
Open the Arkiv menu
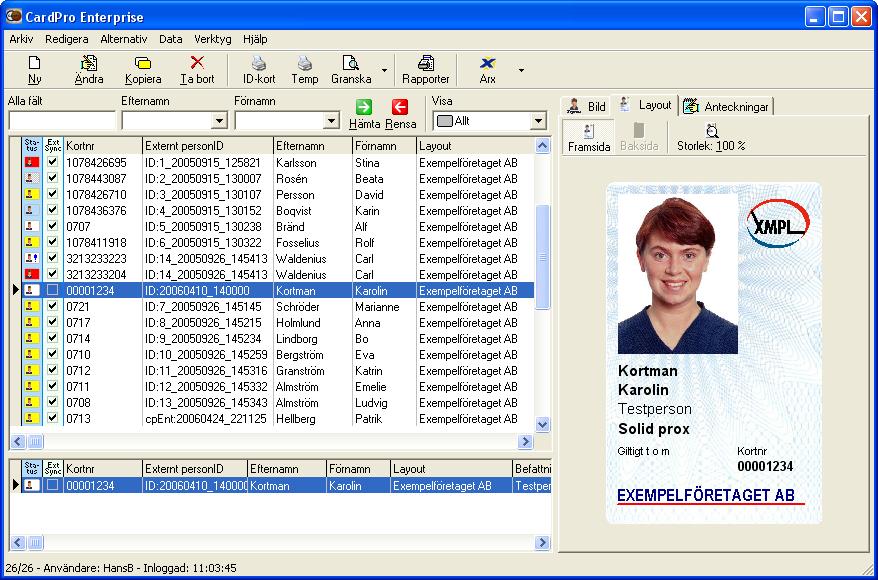click(21, 39)
